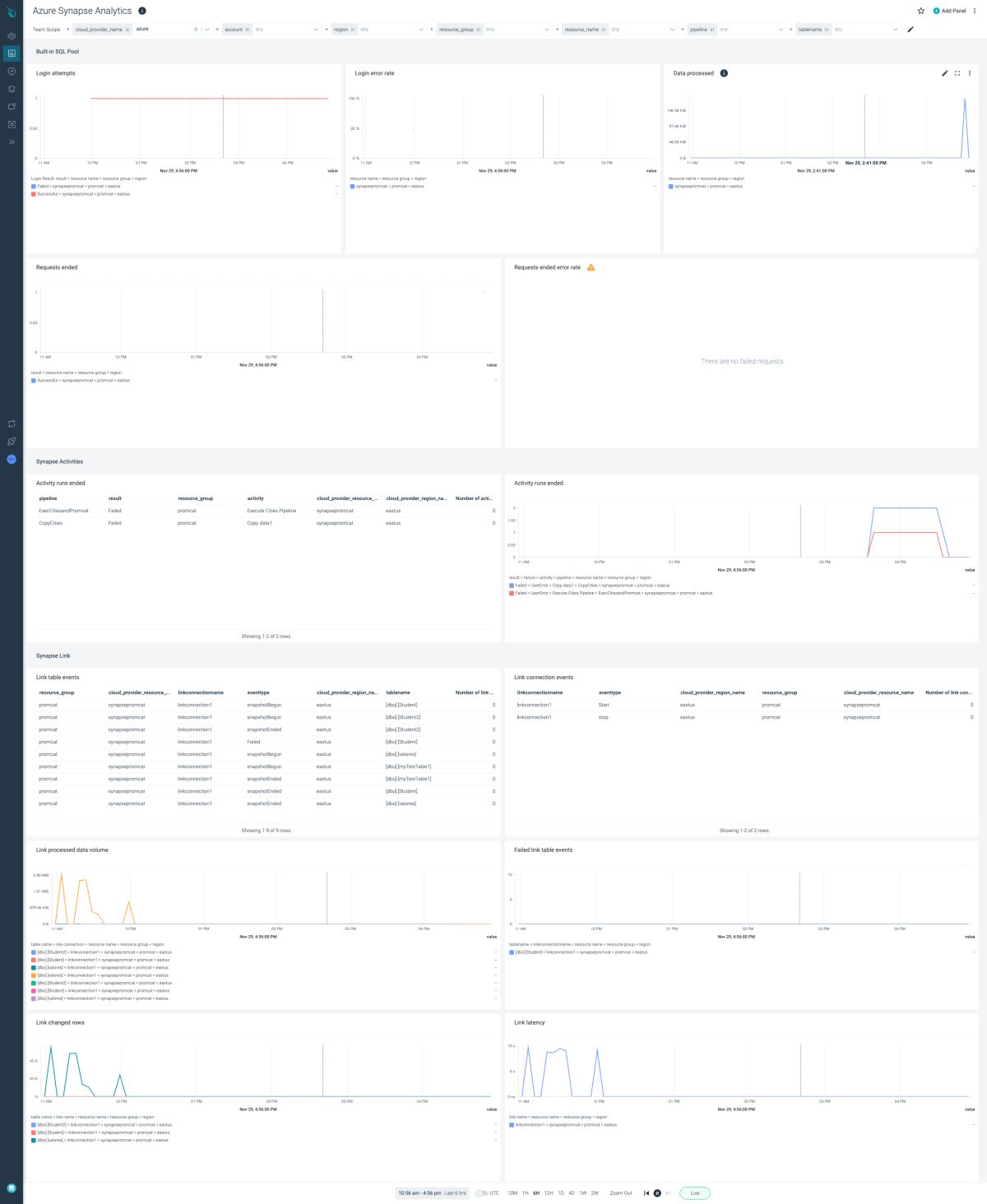
Task: Open cloud_provider_name value dropdown arrow
Action: [x=207, y=30]
